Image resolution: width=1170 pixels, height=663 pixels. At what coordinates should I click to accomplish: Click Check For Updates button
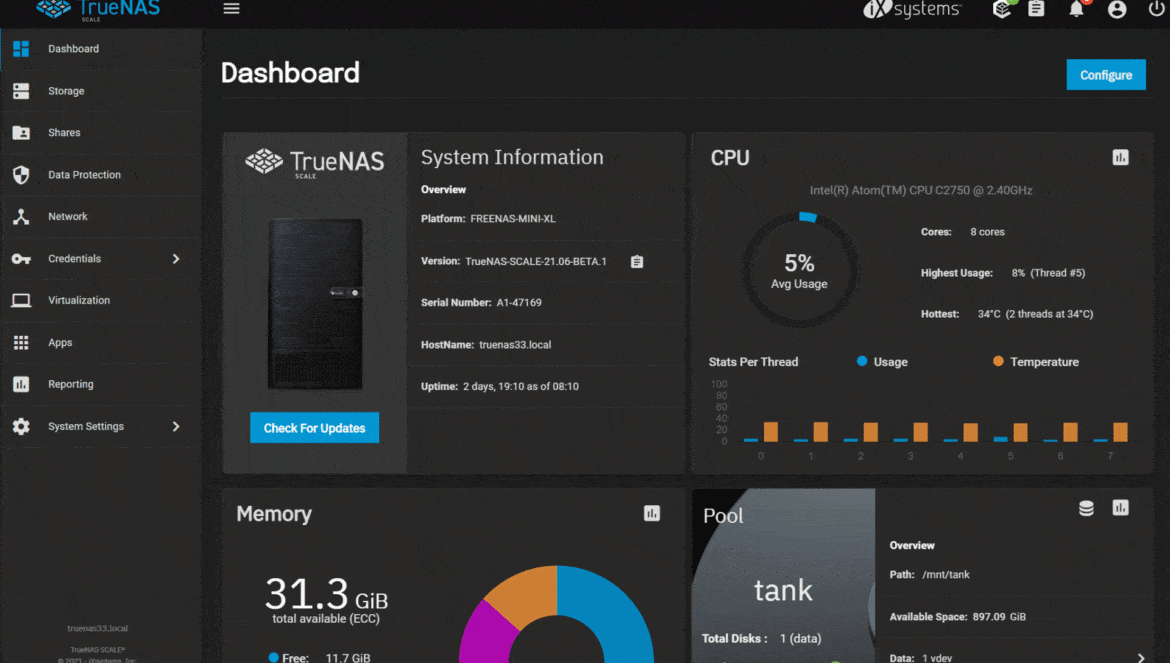(314, 428)
